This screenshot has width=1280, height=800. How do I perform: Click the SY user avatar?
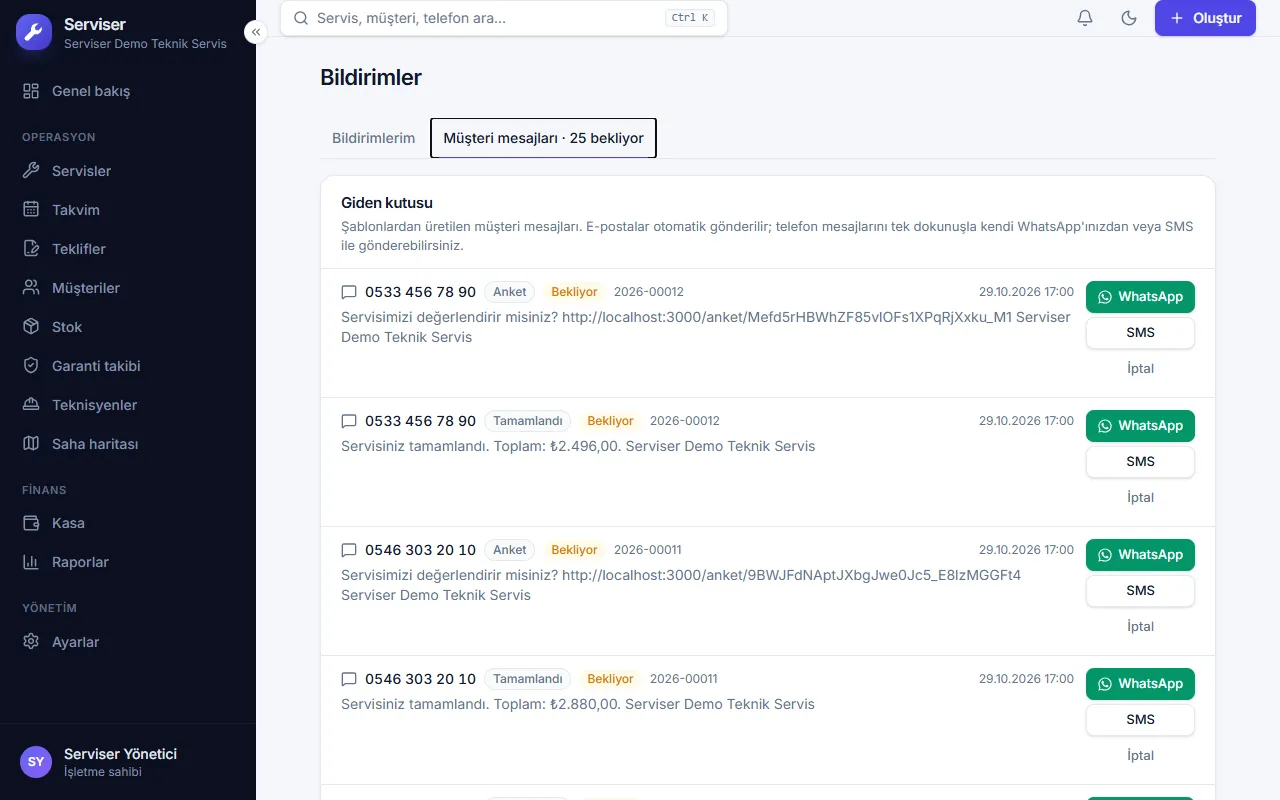36,762
